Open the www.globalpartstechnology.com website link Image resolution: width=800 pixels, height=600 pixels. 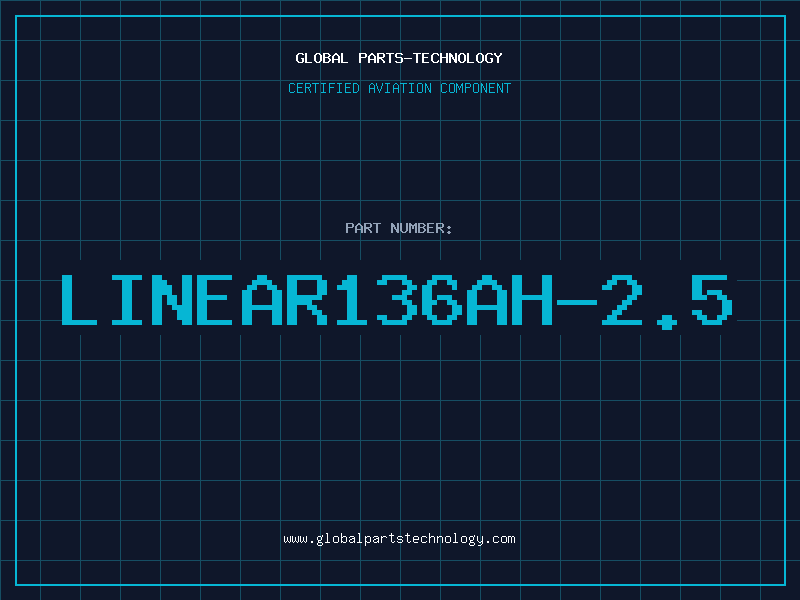[399, 539]
